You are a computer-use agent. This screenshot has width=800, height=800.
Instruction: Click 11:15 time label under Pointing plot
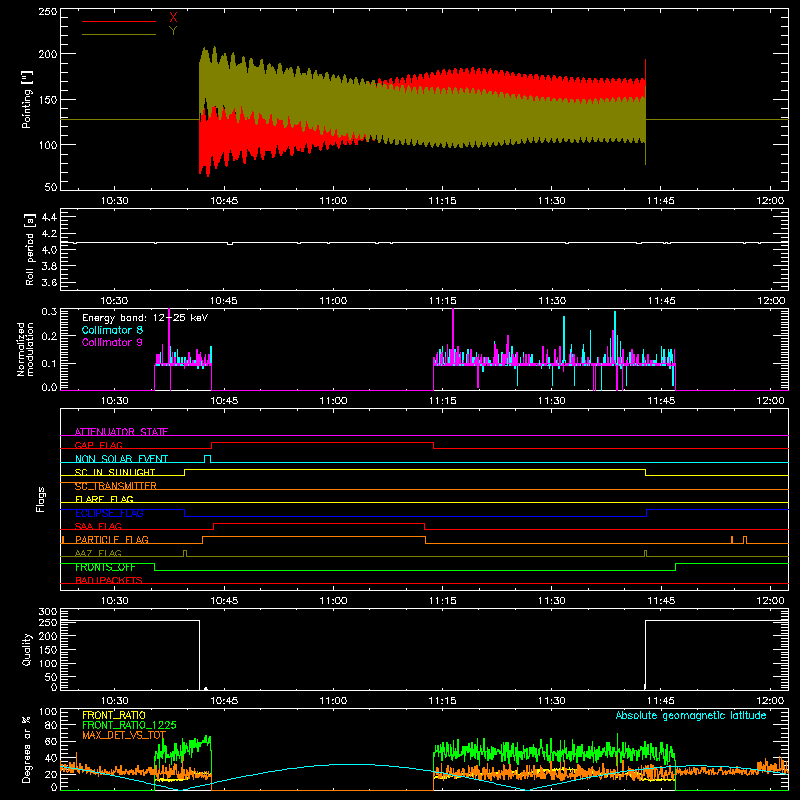click(442, 201)
